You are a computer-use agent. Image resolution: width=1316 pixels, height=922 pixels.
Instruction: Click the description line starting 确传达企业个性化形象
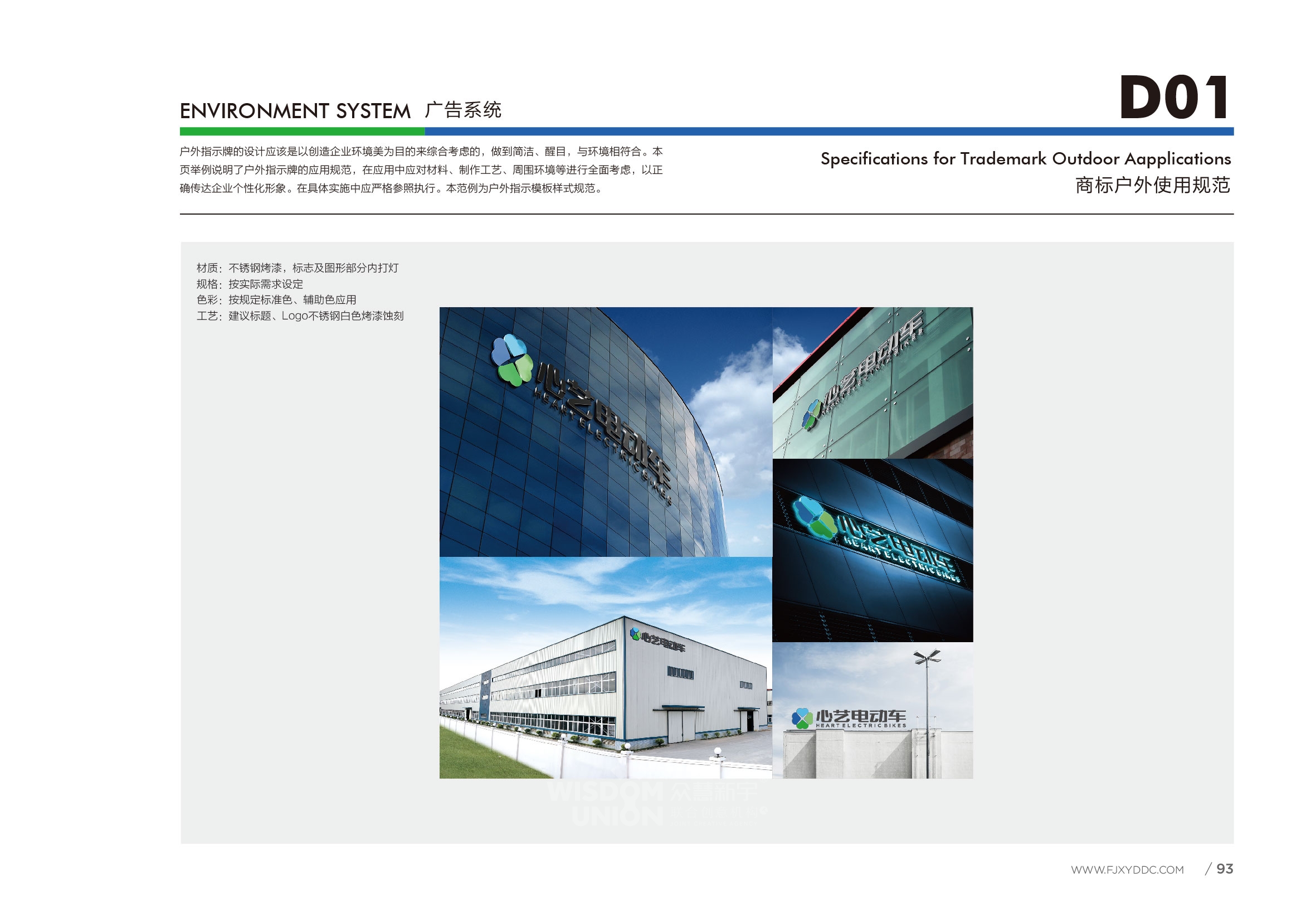click(392, 188)
